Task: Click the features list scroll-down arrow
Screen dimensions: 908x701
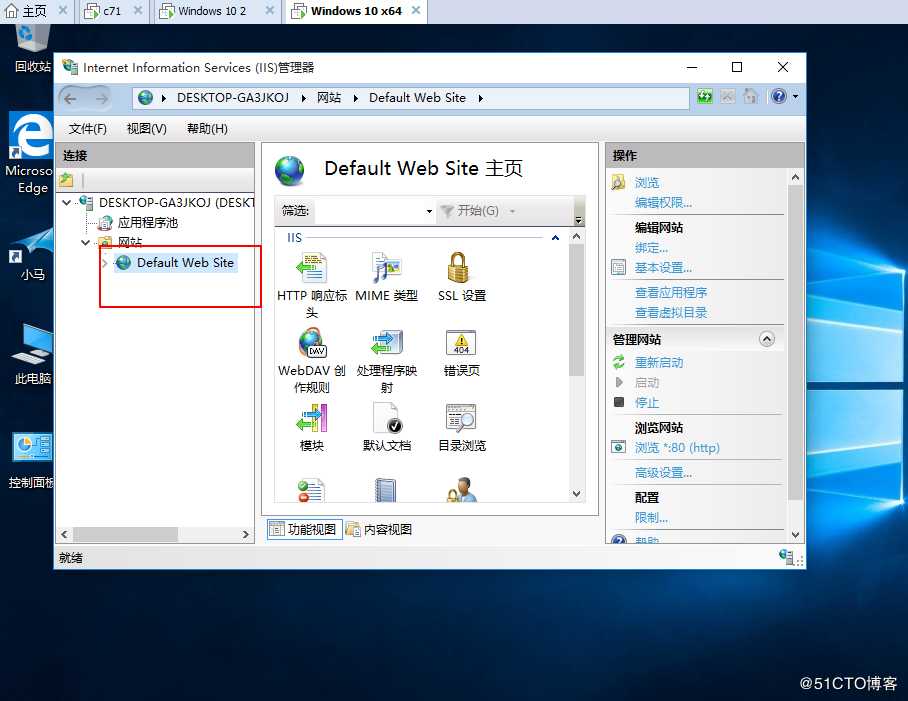Action: pyautogui.click(x=576, y=494)
